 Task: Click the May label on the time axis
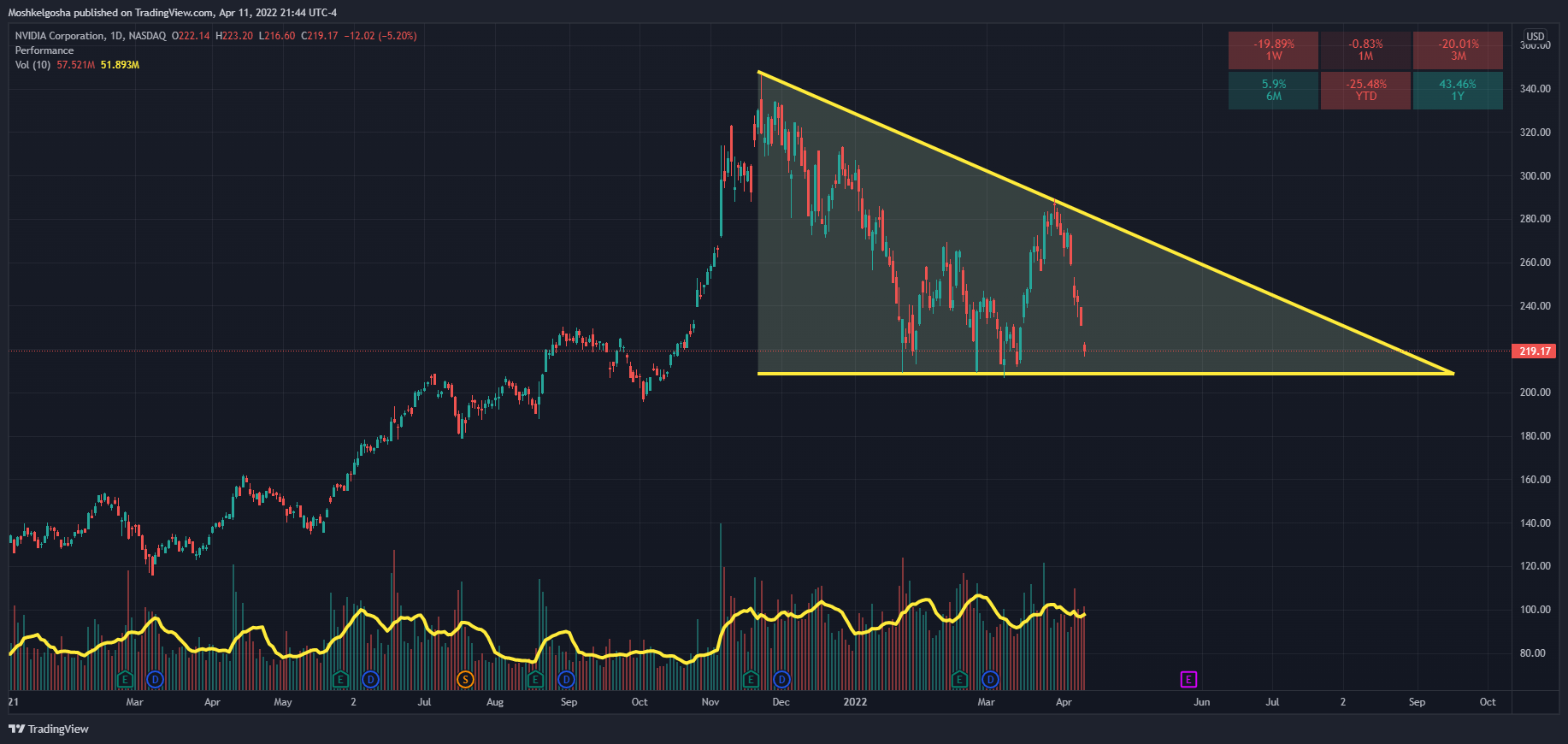tap(283, 702)
